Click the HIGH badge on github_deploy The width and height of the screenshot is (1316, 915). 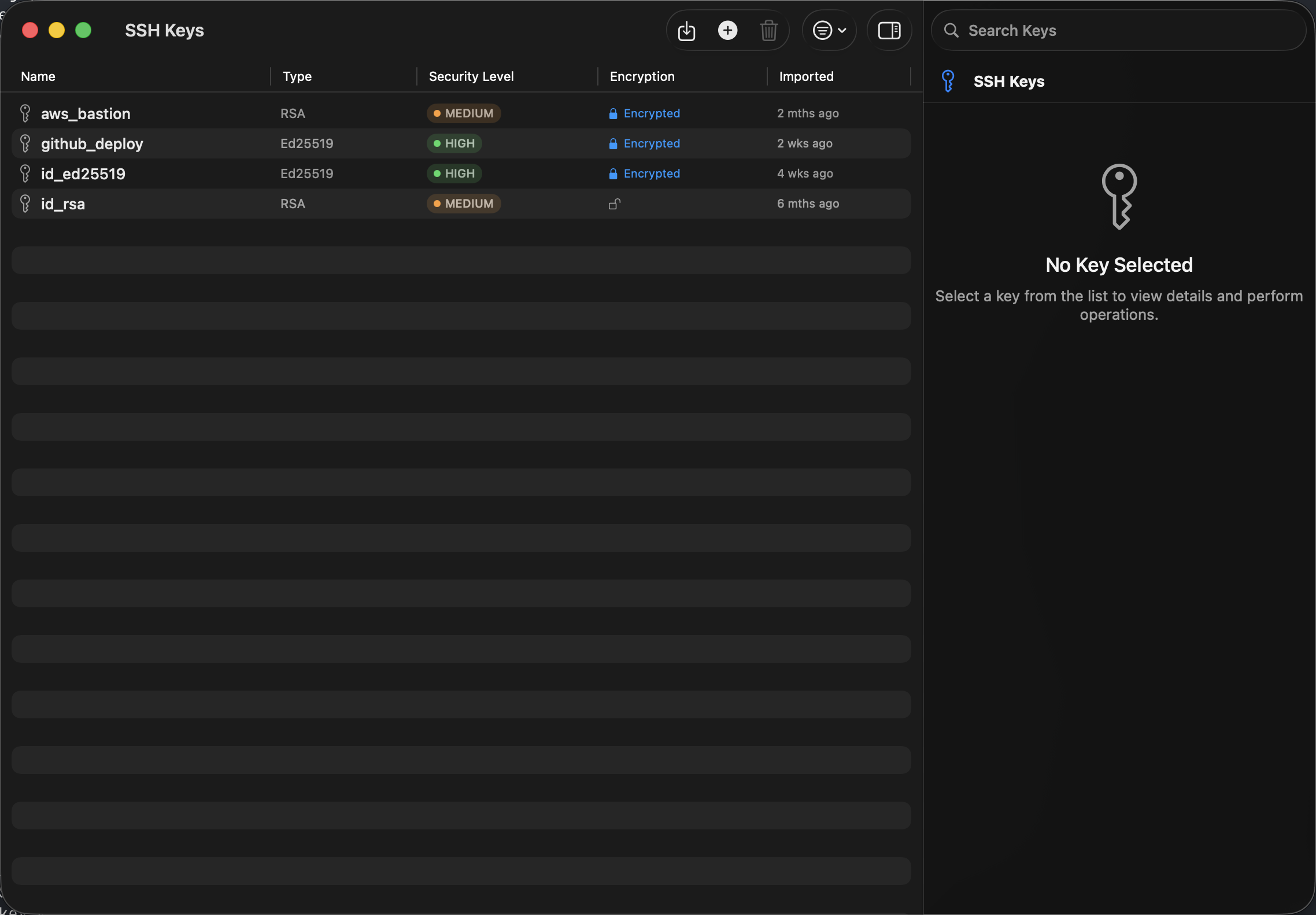tap(454, 143)
